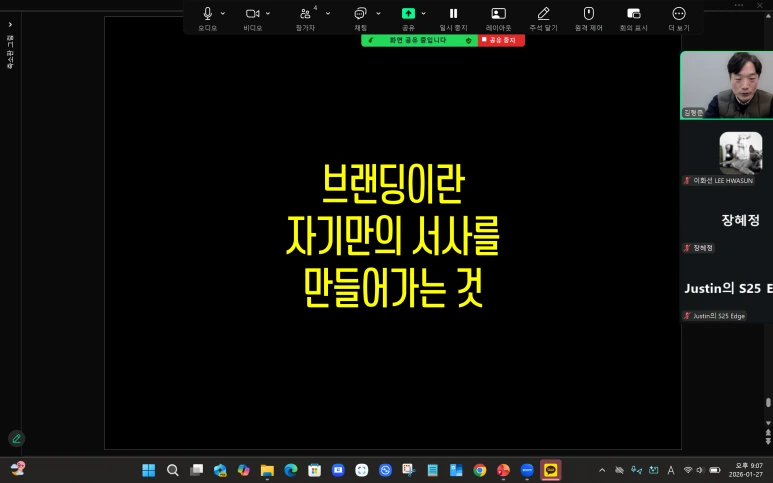Open Snipping Tool from the taskbar
The image size is (773, 483).
pos(408,470)
